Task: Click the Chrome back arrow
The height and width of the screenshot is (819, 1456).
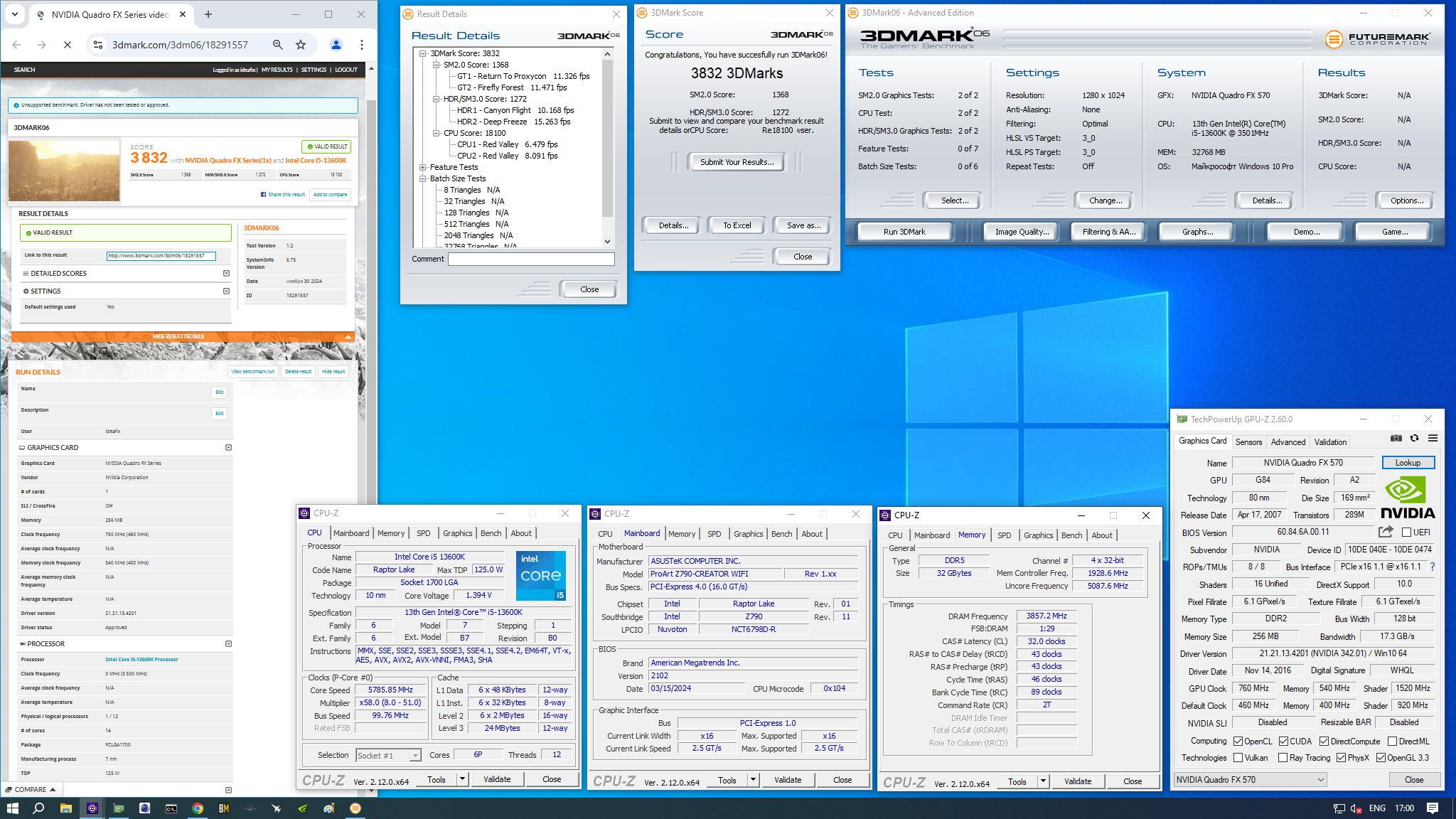Action: [16, 45]
